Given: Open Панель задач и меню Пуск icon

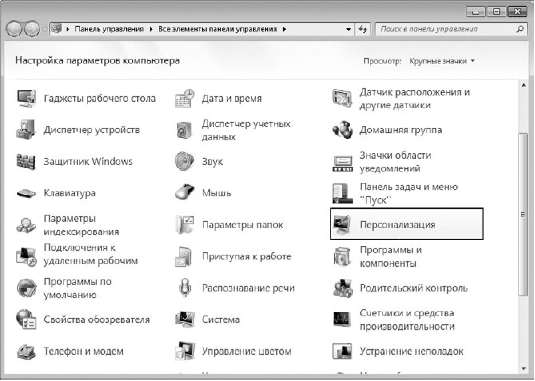Looking at the screenshot, I should [342, 193].
